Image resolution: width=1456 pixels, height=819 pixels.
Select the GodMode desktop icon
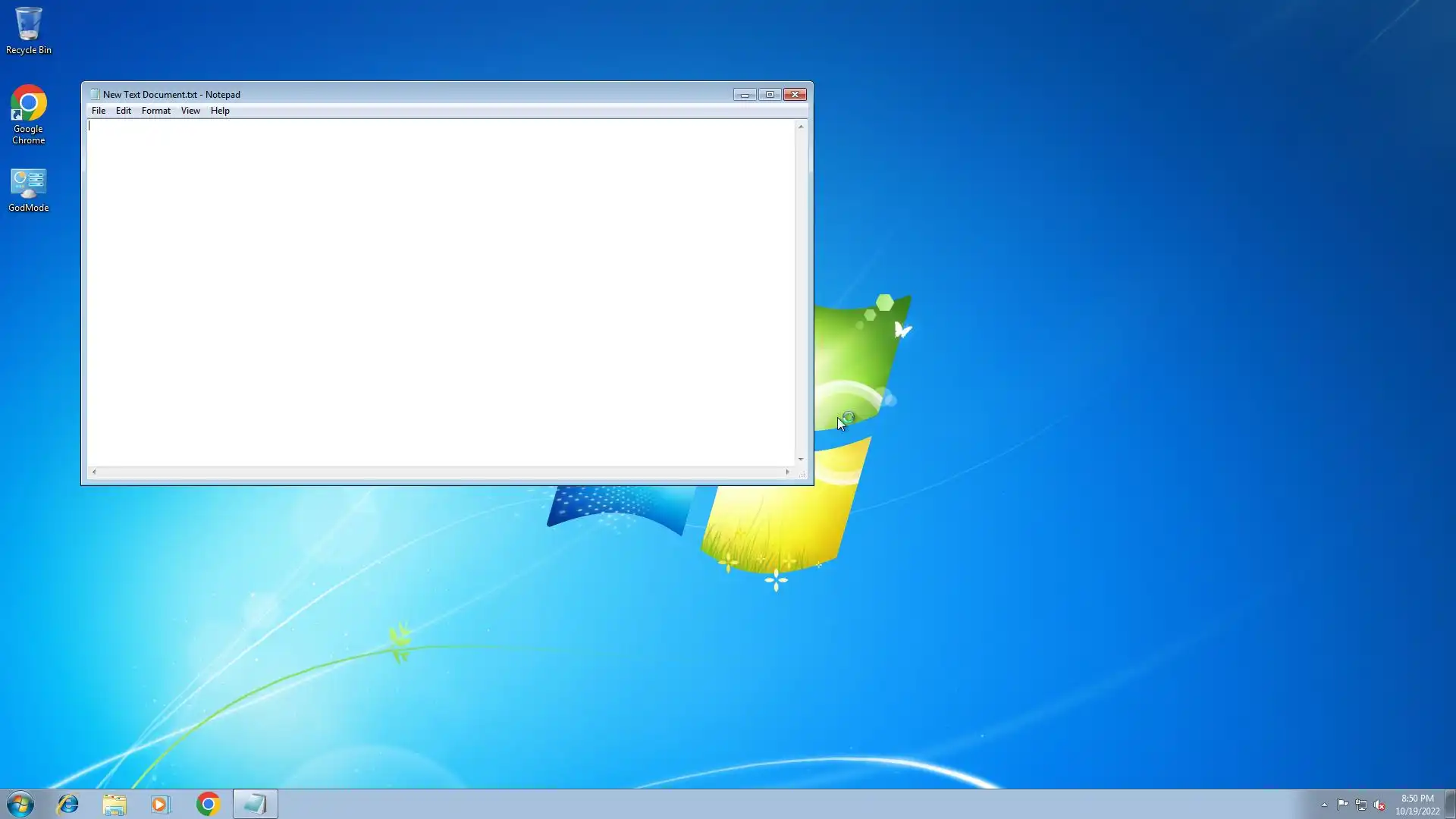click(x=28, y=190)
